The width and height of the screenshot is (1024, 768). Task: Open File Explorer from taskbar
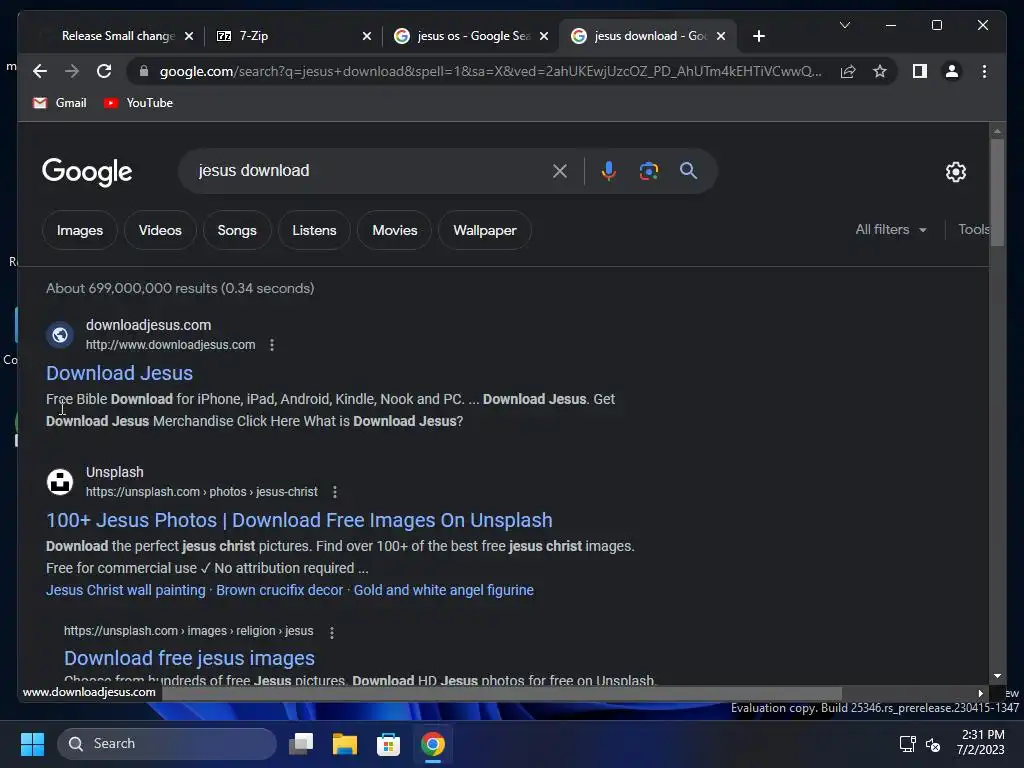(345, 744)
